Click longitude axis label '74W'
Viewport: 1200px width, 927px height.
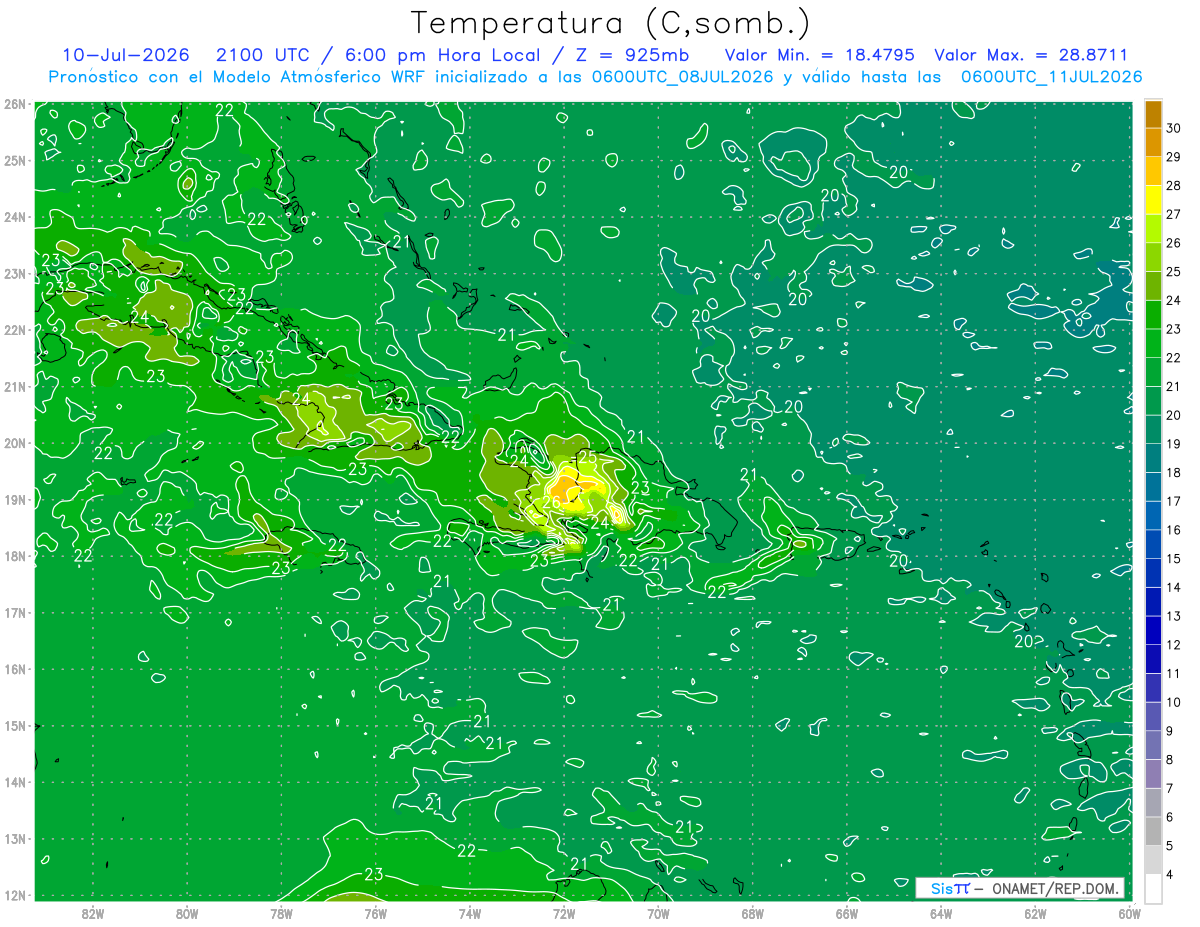point(469,913)
